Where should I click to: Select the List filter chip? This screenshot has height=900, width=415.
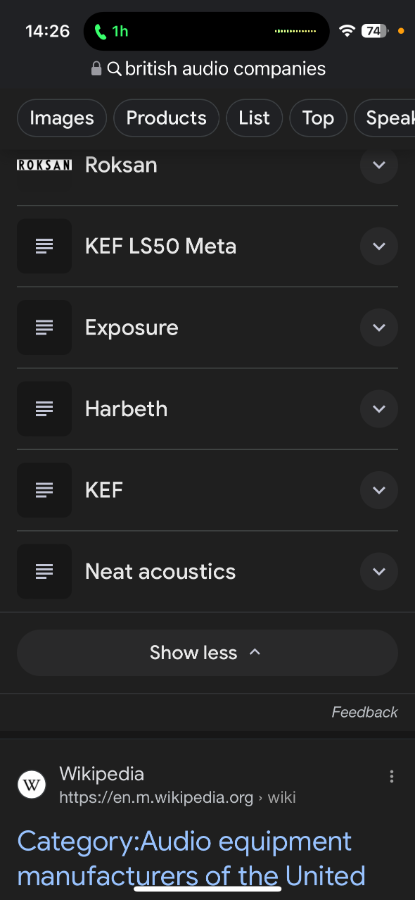pos(254,118)
